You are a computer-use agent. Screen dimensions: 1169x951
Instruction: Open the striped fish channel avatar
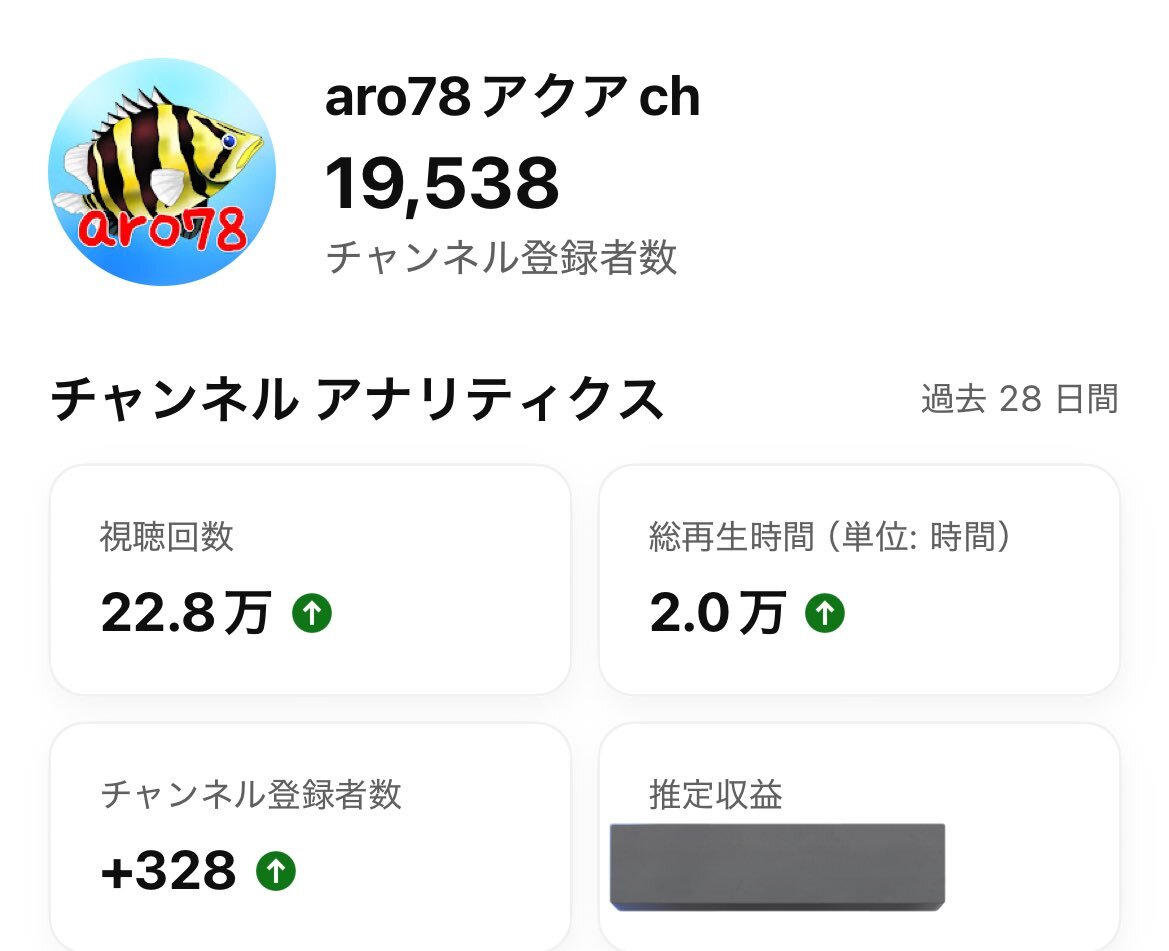pos(161,170)
